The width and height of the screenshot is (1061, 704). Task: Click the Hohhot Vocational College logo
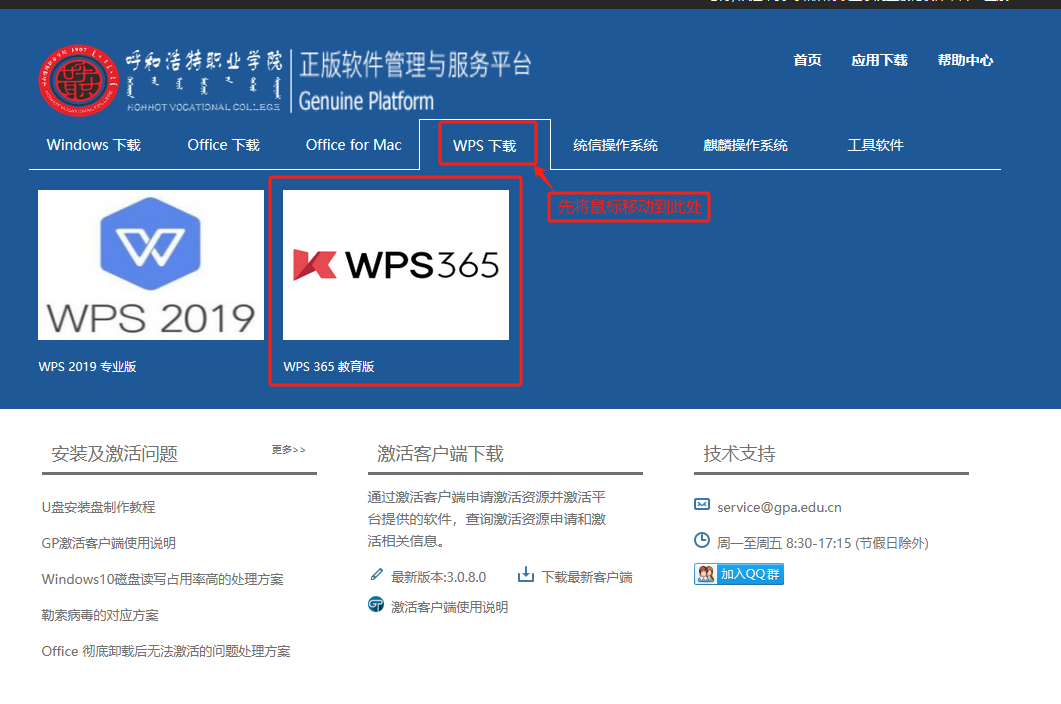(x=78, y=81)
